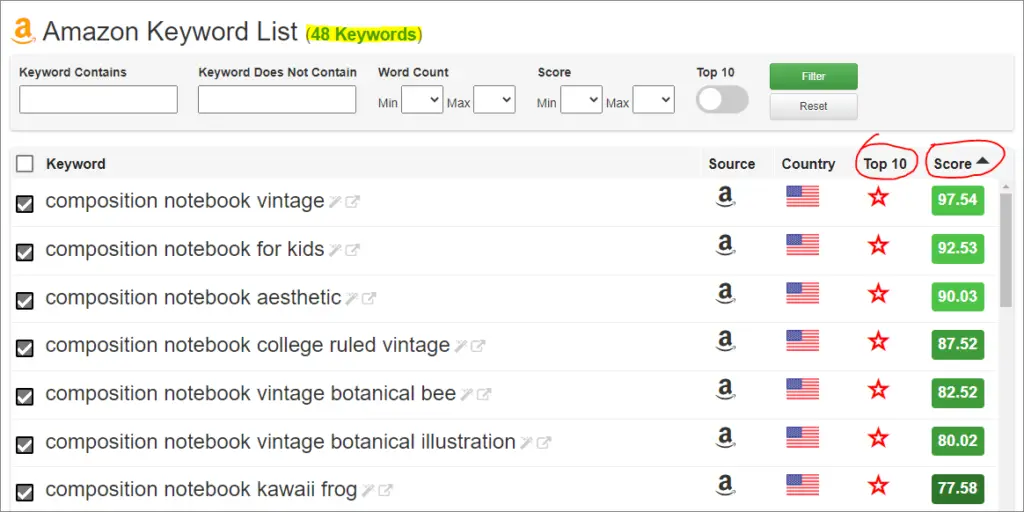Uncheck "composition notebook vintage botanical bee" checkbox

click(x=25, y=397)
